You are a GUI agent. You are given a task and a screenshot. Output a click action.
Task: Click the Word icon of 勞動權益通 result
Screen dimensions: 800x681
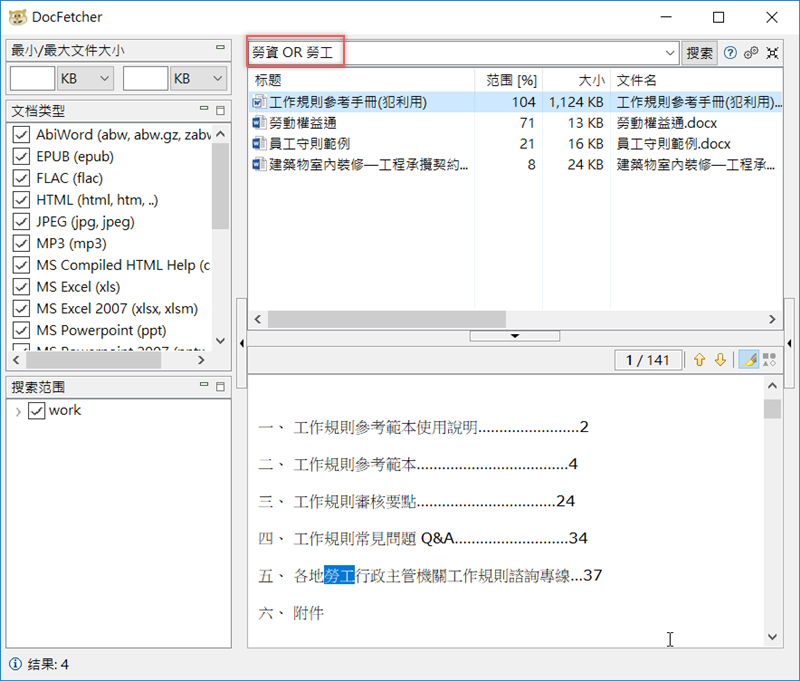tap(259, 123)
